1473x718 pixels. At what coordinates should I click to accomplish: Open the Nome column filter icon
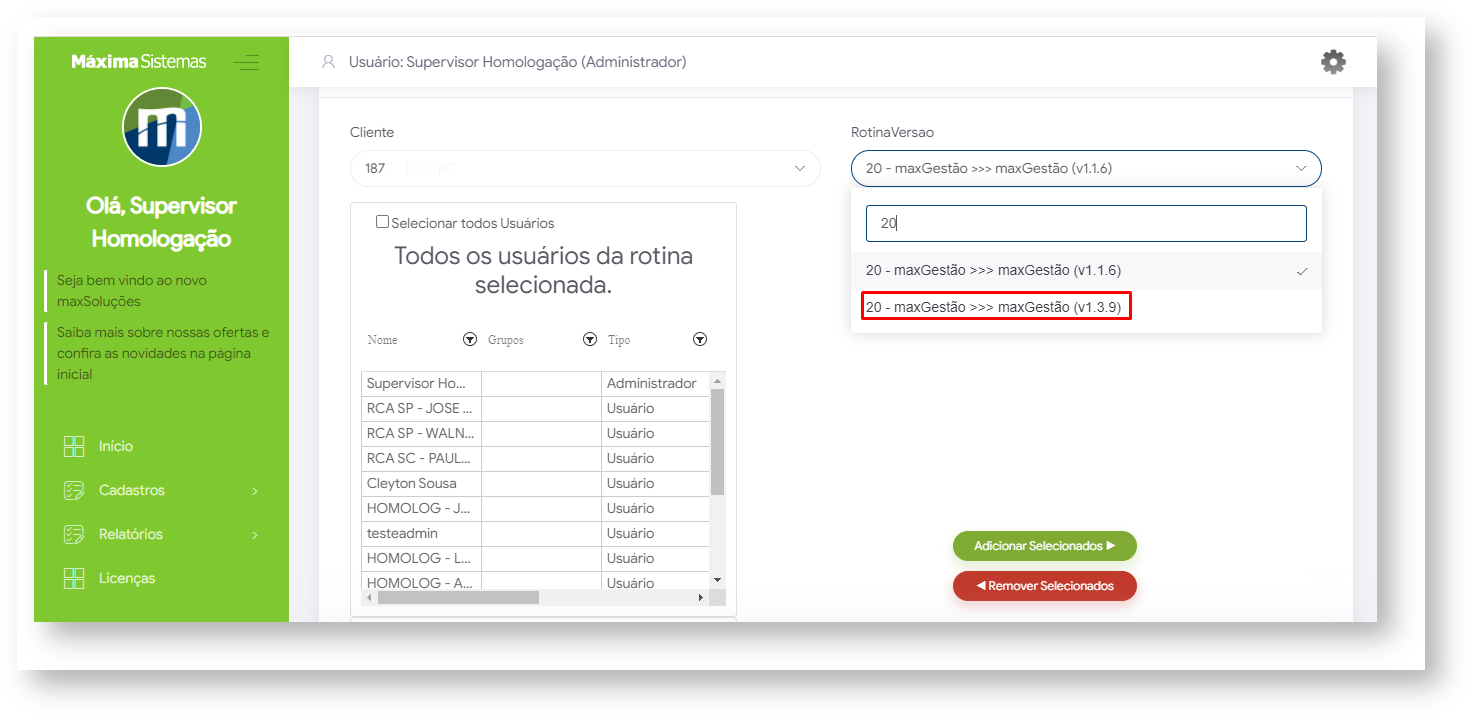click(470, 340)
